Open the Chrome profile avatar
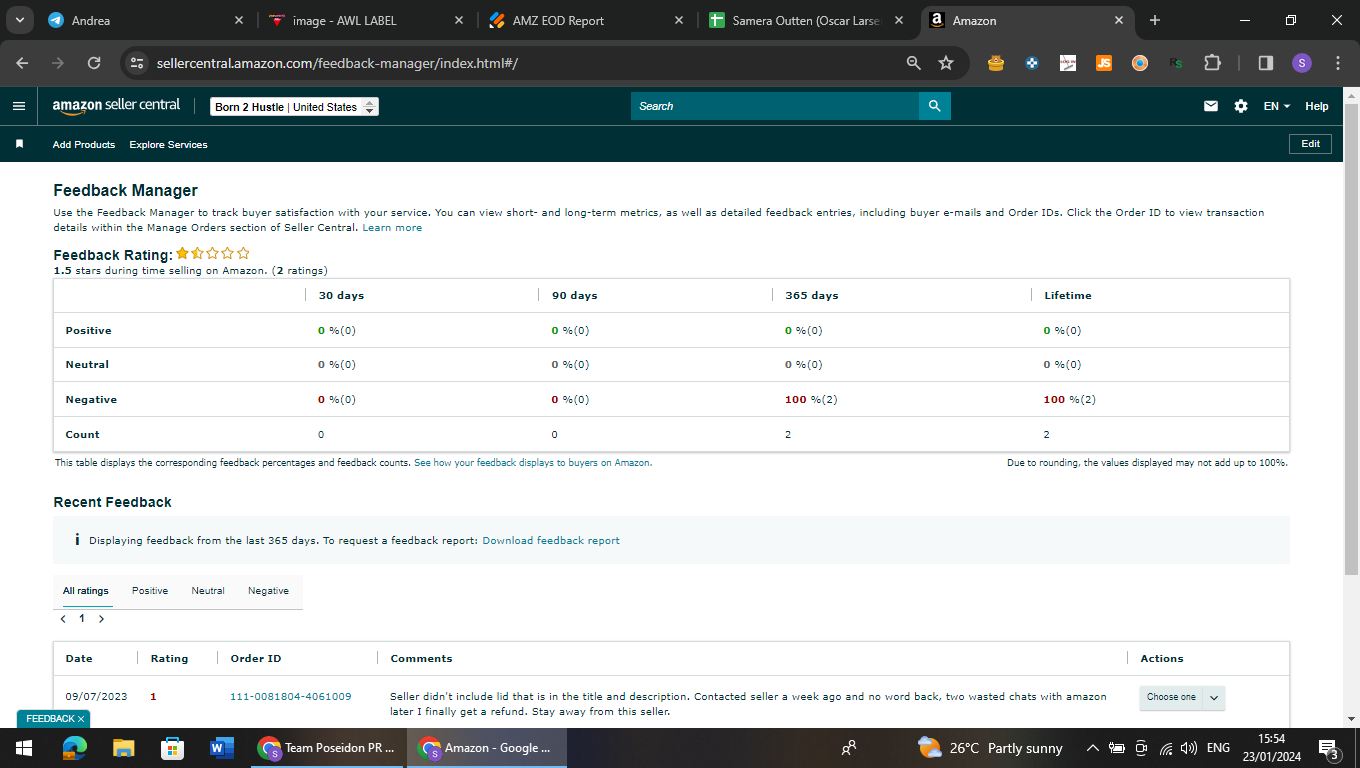1360x768 pixels. click(1301, 63)
